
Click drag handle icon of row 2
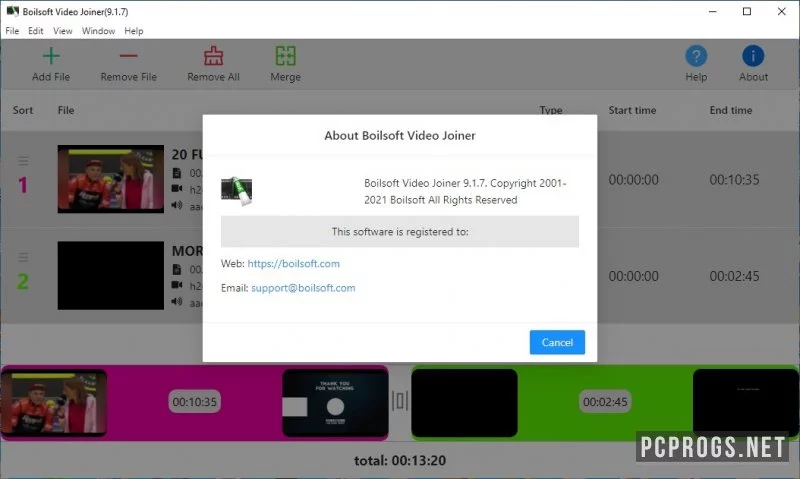(23, 257)
